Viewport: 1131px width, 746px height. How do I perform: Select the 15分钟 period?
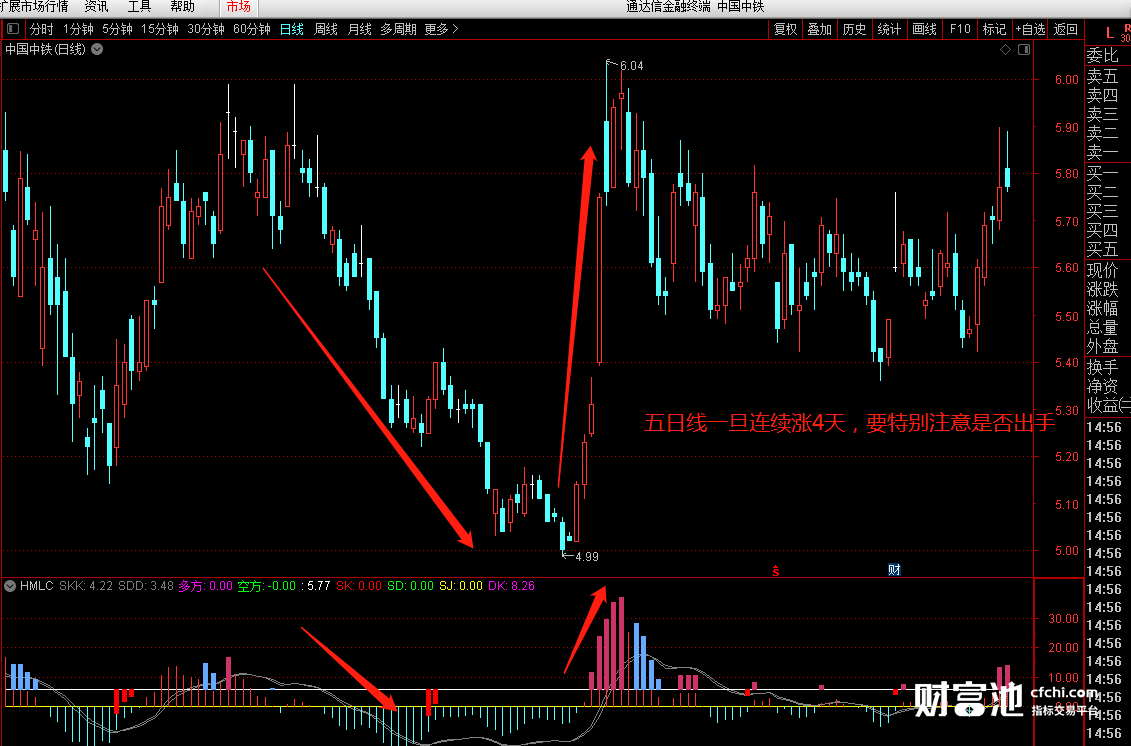[x=159, y=29]
